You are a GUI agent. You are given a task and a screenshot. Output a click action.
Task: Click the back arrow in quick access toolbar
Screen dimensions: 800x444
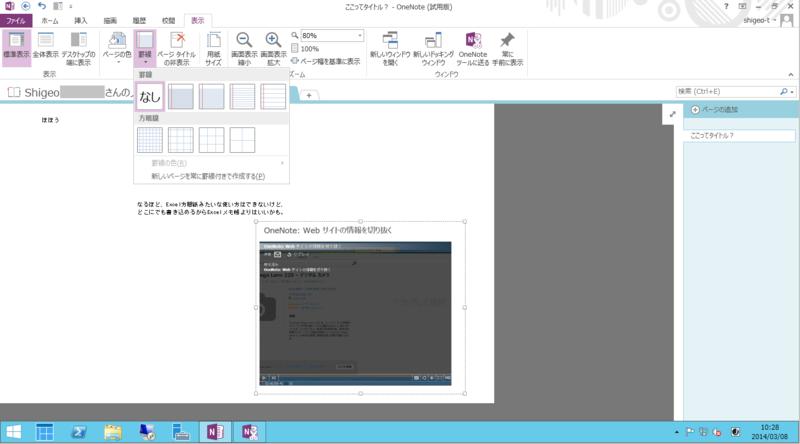[x=26, y=6]
